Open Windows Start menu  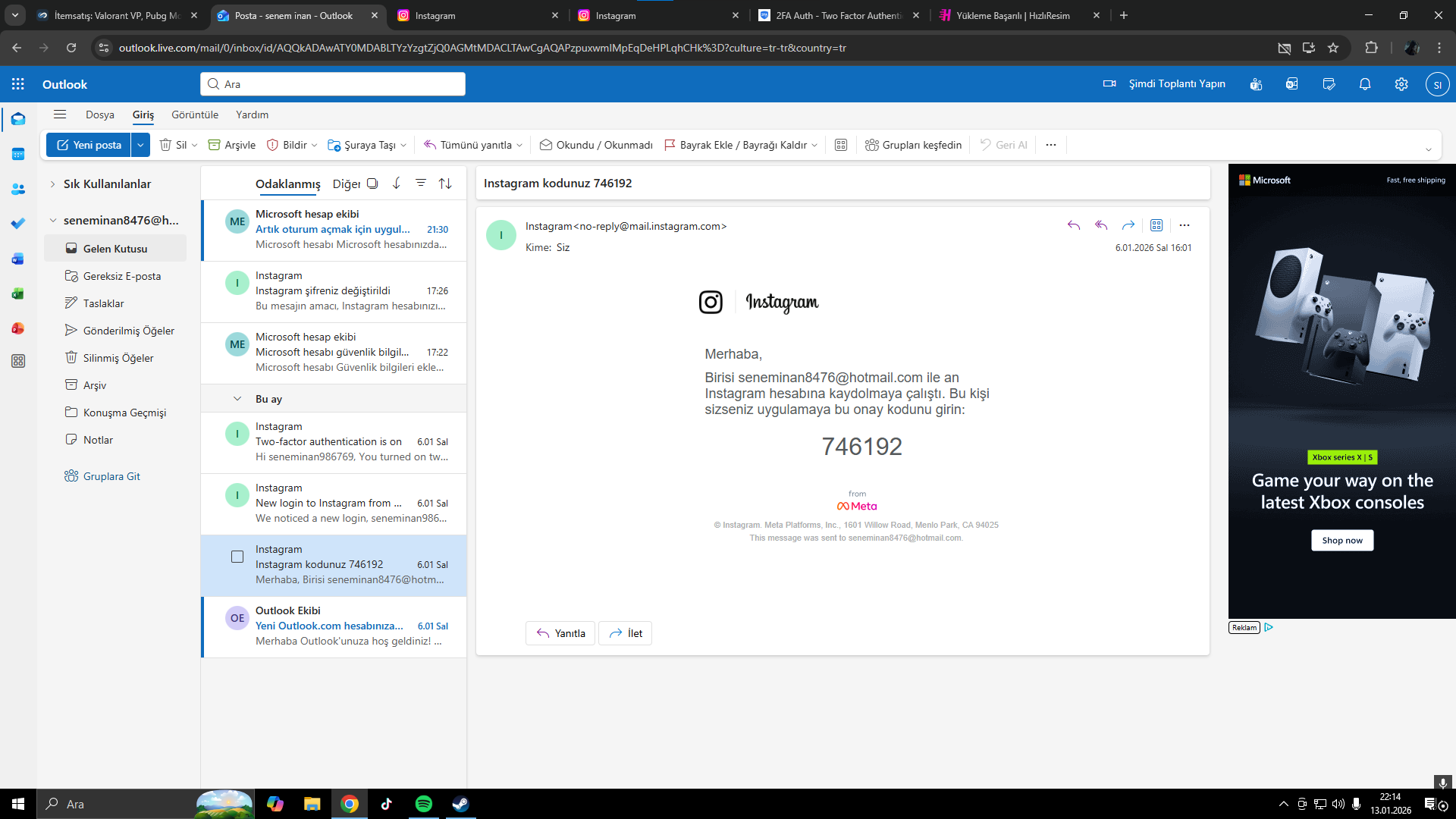coord(18,804)
